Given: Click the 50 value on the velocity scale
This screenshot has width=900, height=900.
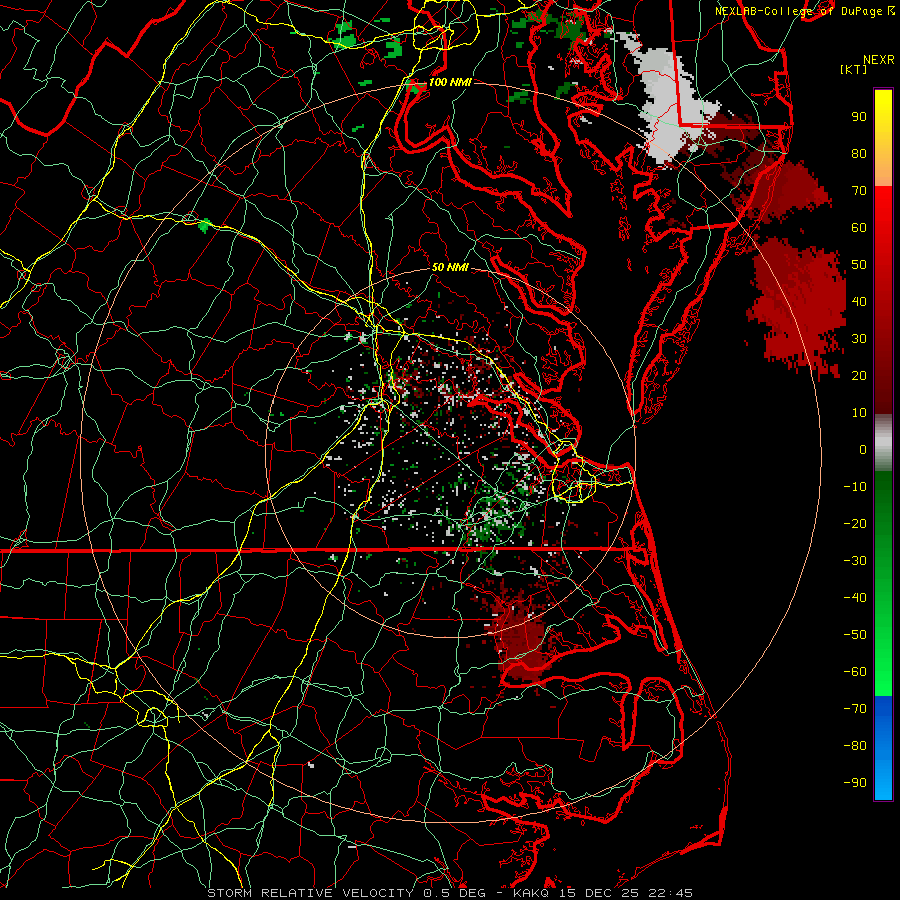Looking at the screenshot, I should [859, 265].
